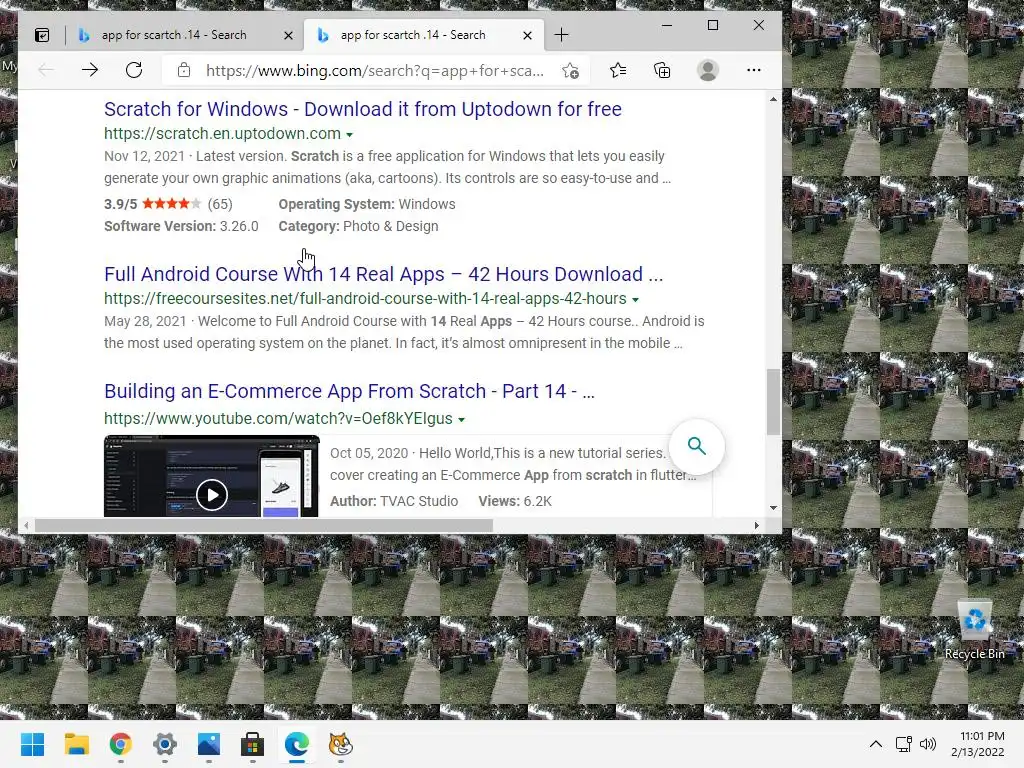Open Settings gear from the taskbar
This screenshot has width=1024, height=768.
(x=165, y=744)
